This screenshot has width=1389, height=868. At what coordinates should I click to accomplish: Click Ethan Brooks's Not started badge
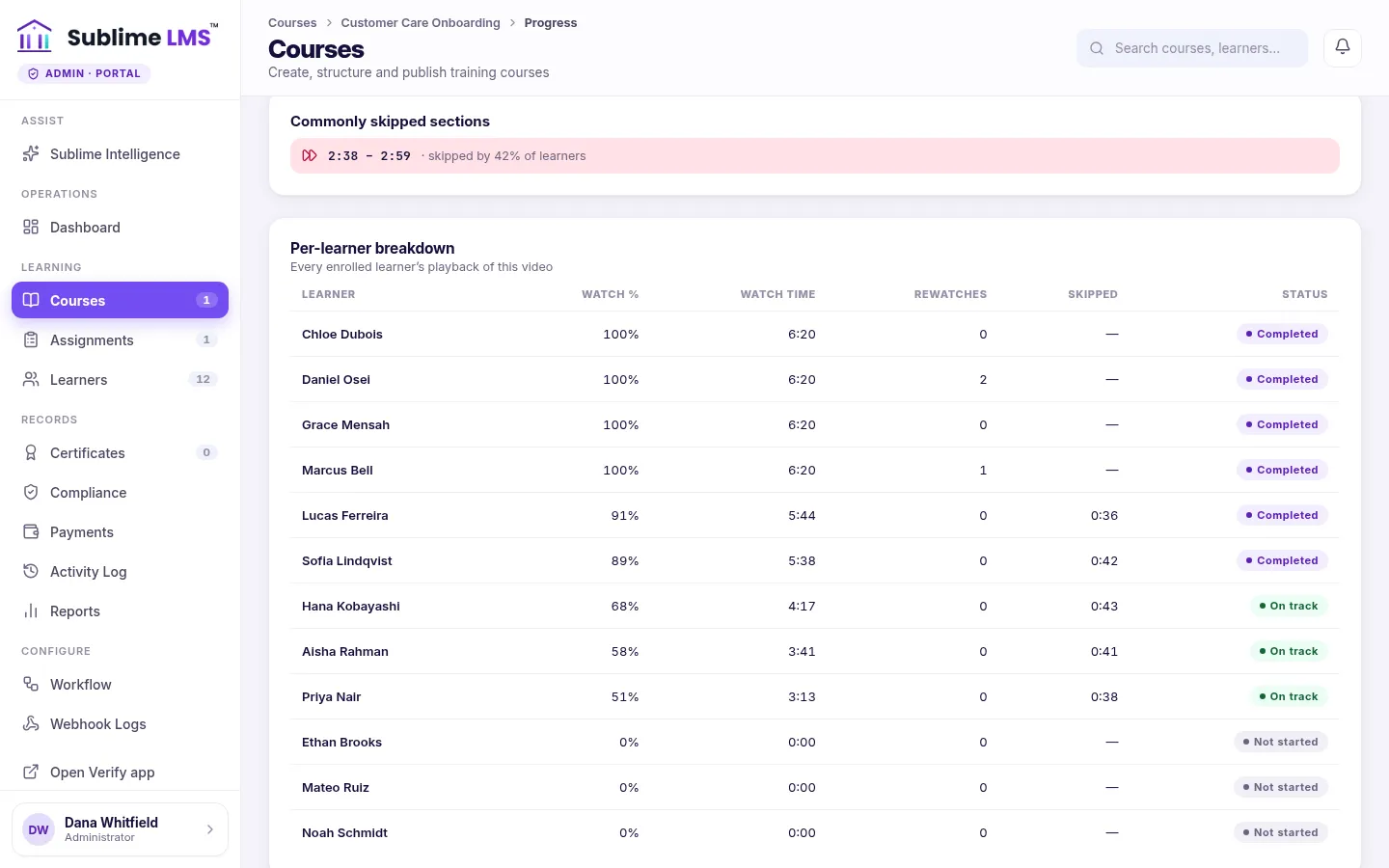1281,742
